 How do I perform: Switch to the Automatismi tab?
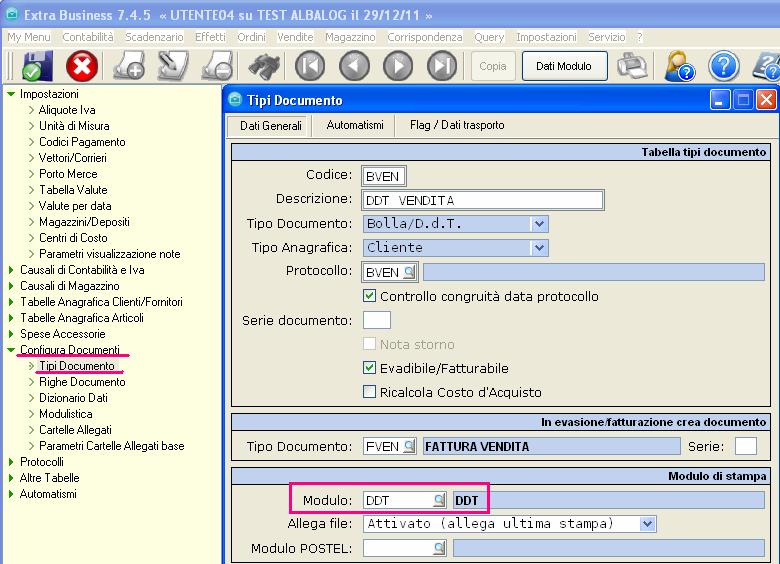(355, 125)
